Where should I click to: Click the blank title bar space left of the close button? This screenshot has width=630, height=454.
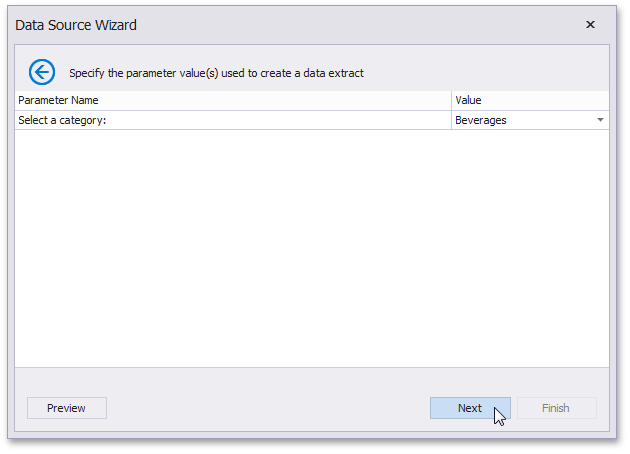click(400, 25)
